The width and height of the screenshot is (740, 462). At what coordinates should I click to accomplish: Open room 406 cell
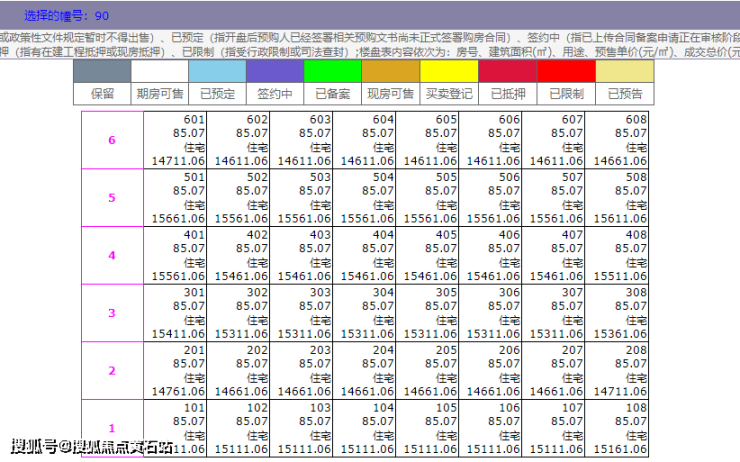tap(490, 255)
